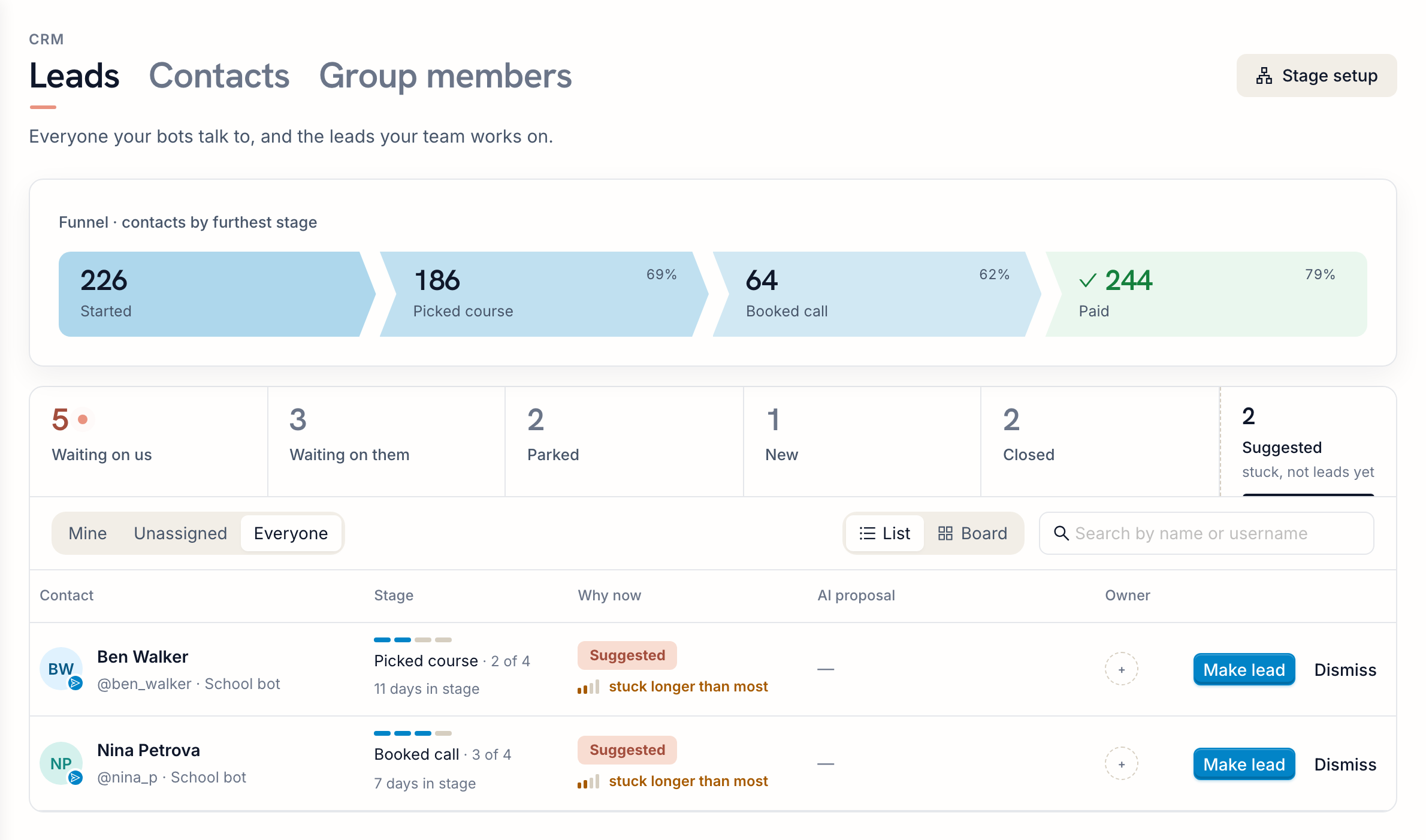The height and width of the screenshot is (840, 1426).
Task: Click the Booked call funnel stage
Action: pyautogui.click(x=876, y=294)
